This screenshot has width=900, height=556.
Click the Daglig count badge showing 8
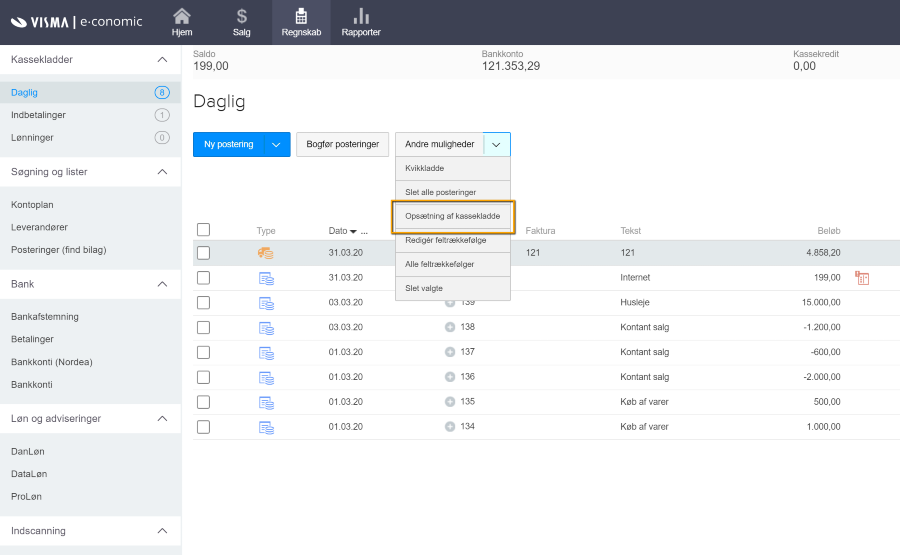coord(162,92)
